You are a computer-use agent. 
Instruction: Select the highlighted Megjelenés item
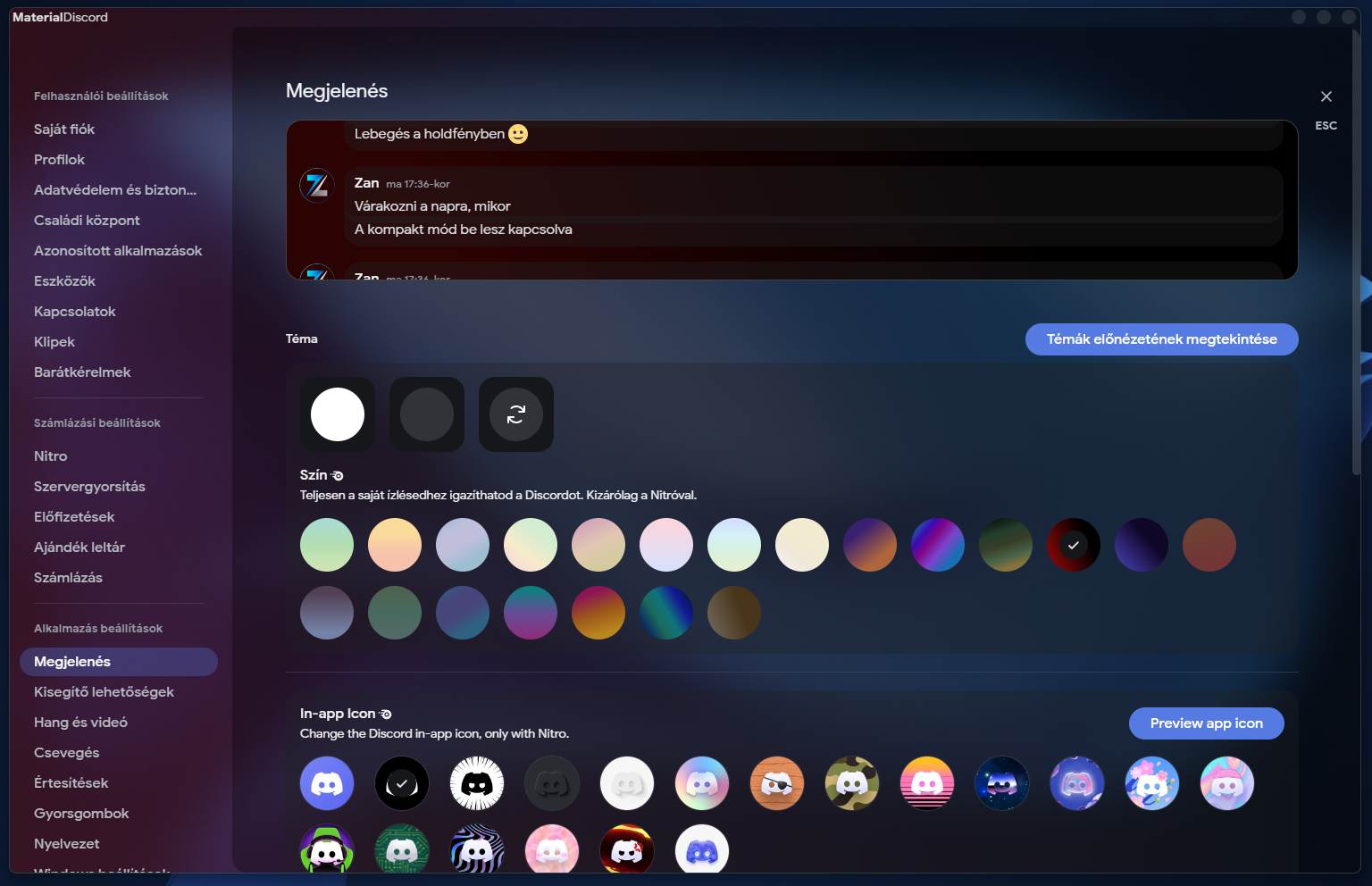119,662
